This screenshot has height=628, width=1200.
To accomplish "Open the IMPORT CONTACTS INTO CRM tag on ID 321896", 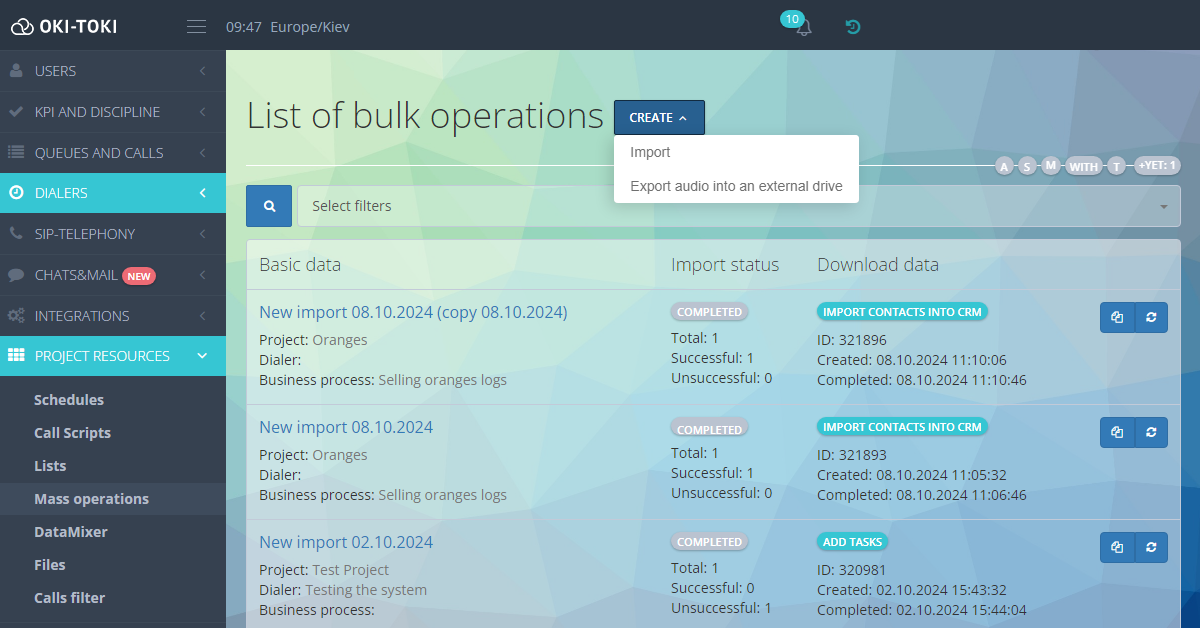I will tap(902, 311).
